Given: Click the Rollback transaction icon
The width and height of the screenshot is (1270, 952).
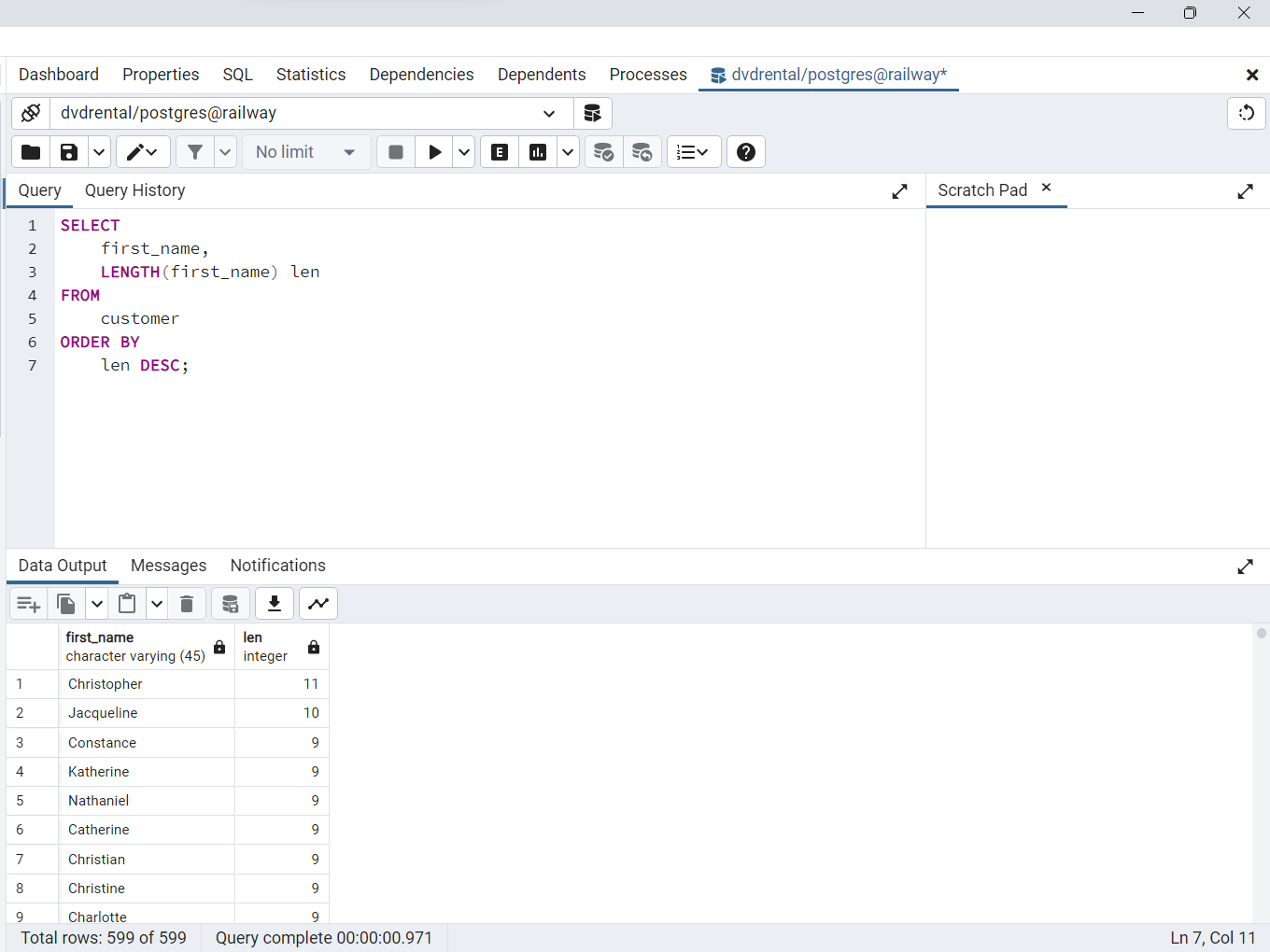Looking at the screenshot, I should coord(642,152).
